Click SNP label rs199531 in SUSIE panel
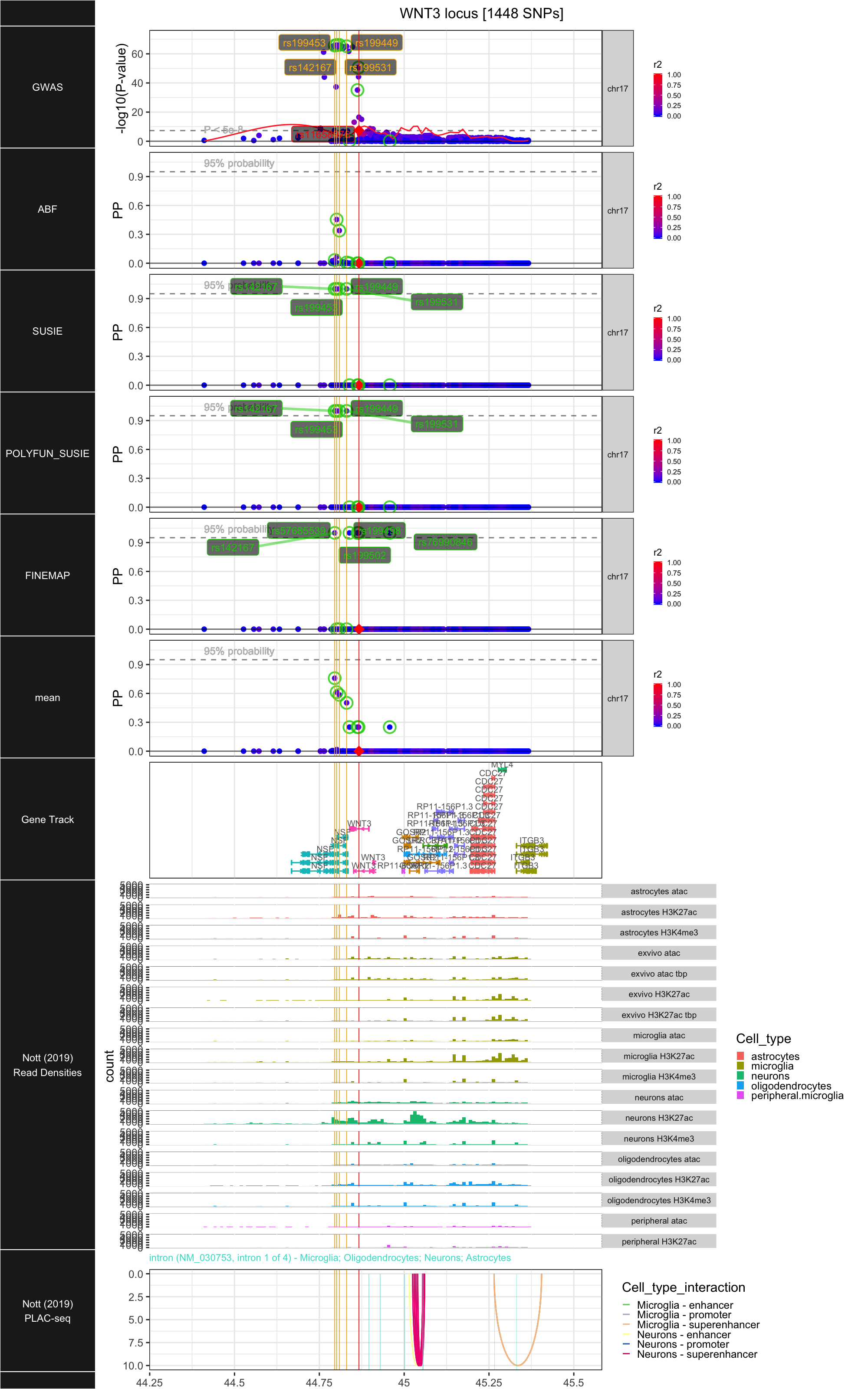The width and height of the screenshot is (868, 1389). (x=437, y=302)
